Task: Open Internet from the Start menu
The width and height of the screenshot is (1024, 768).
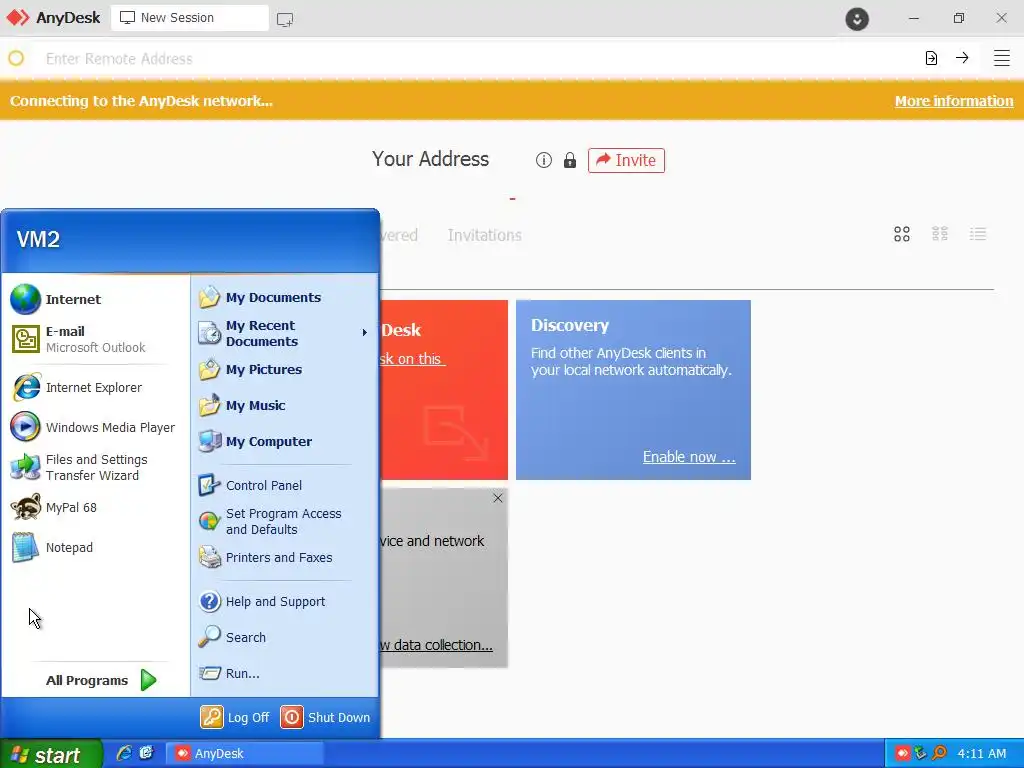Action: pos(95,299)
